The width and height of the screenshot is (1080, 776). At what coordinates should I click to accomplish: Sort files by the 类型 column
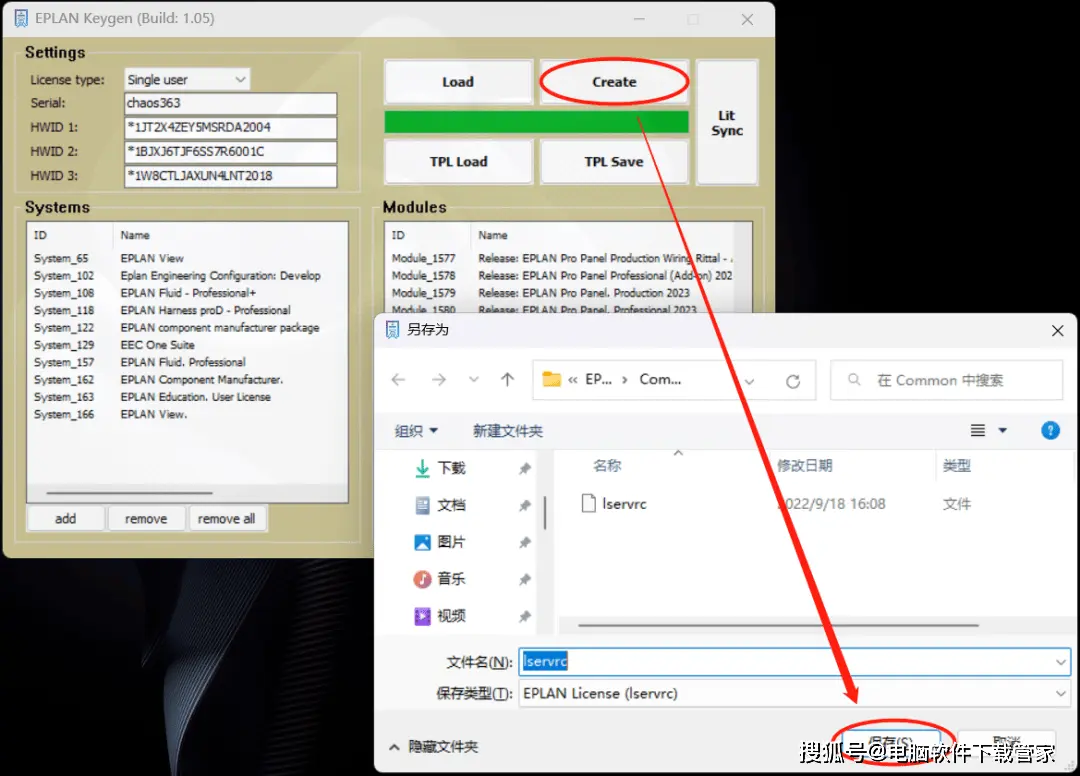tap(957, 466)
